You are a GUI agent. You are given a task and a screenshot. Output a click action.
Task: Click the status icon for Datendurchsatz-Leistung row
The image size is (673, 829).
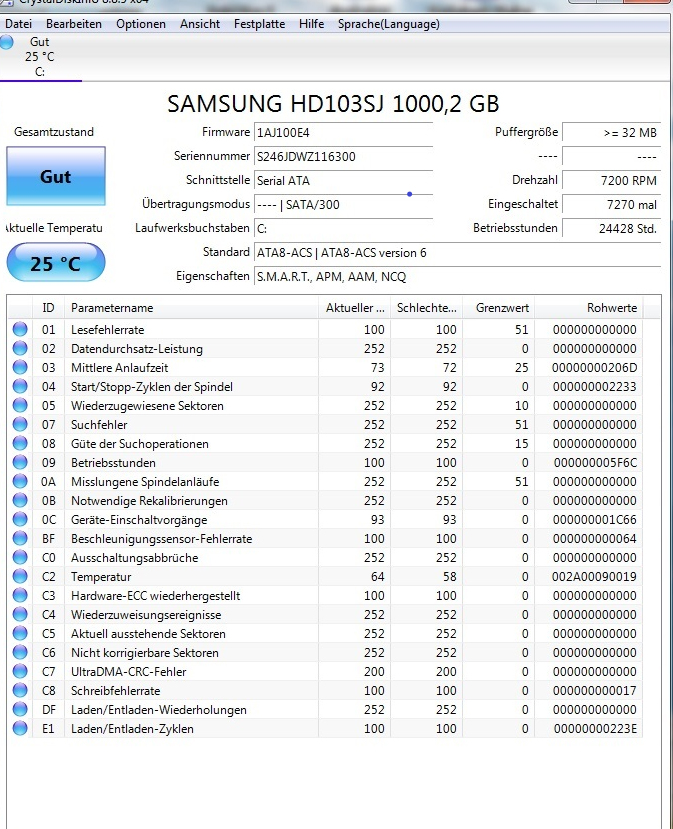[20, 348]
